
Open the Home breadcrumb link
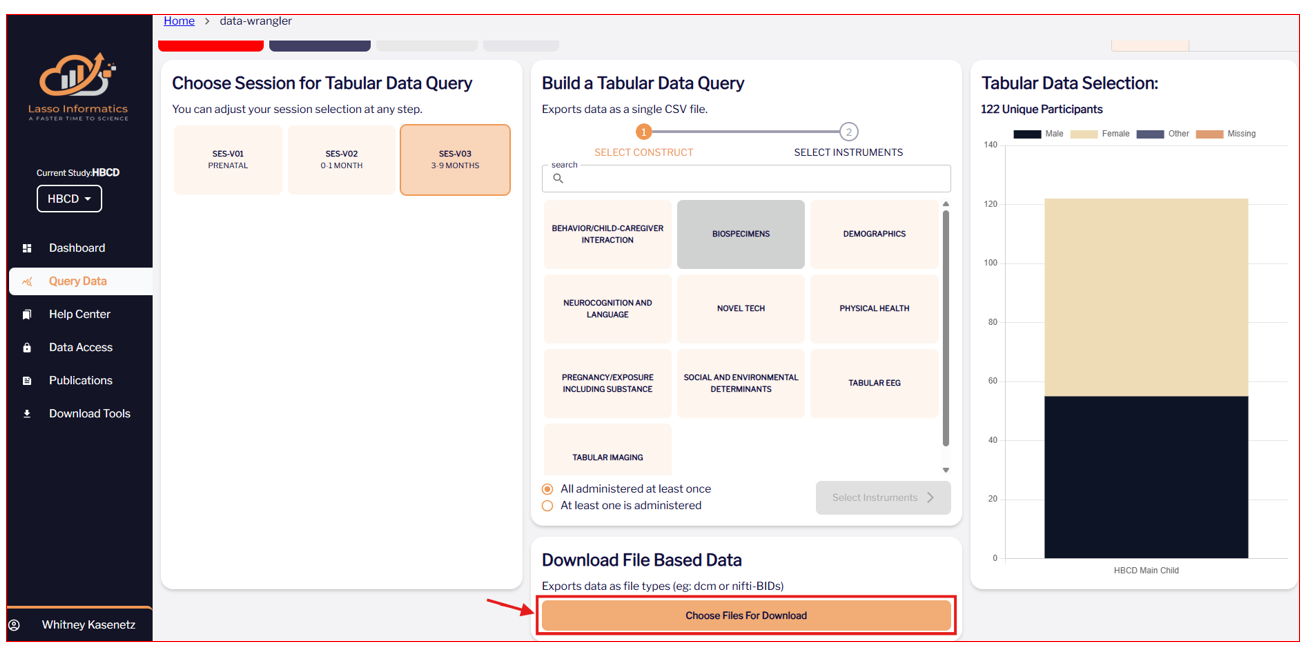pos(179,21)
